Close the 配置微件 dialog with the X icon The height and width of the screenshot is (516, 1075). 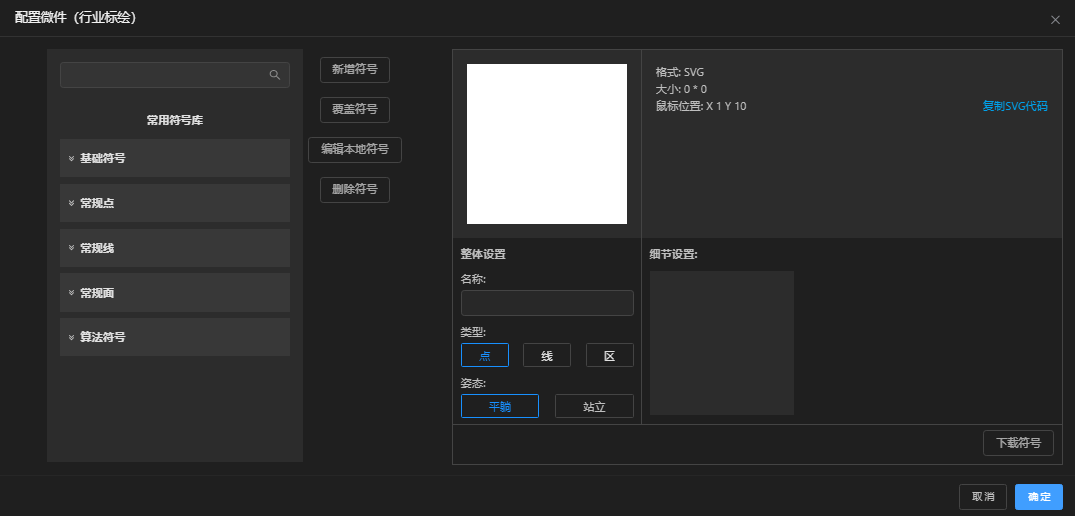(1055, 20)
